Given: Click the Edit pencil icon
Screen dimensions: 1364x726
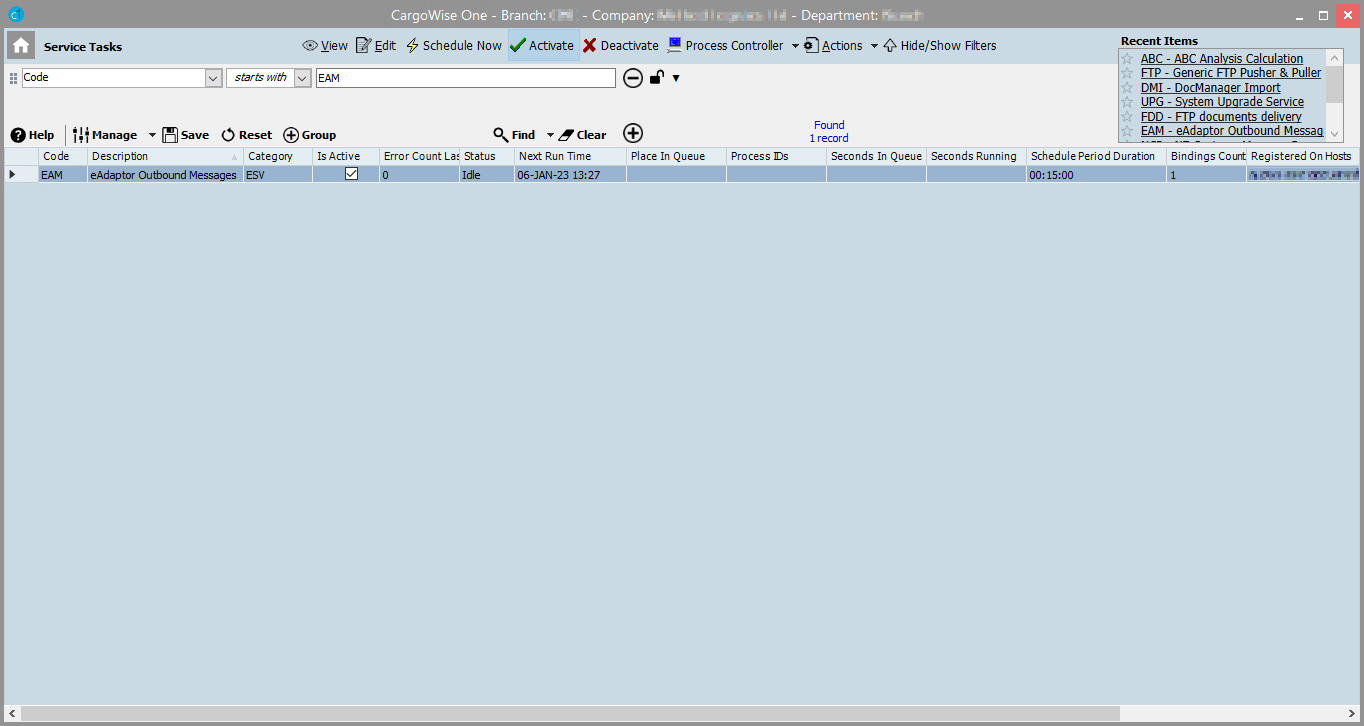Looking at the screenshot, I should click(x=364, y=45).
